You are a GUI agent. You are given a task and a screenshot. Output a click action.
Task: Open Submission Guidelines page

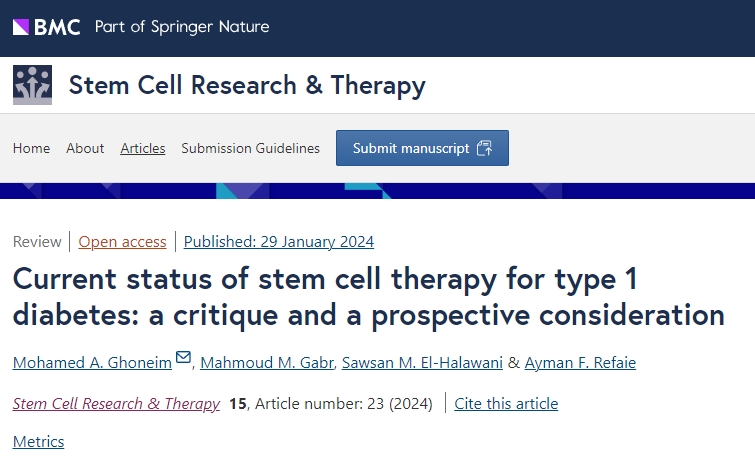pos(250,148)
